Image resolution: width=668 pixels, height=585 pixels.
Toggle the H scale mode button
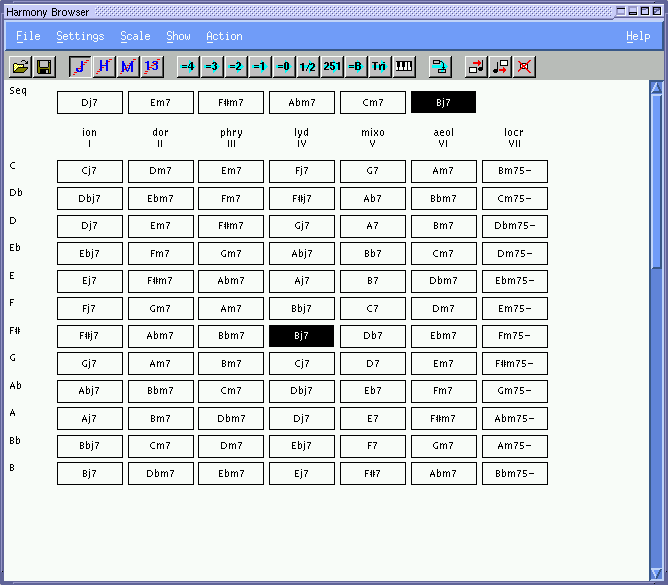click(104, 67)
